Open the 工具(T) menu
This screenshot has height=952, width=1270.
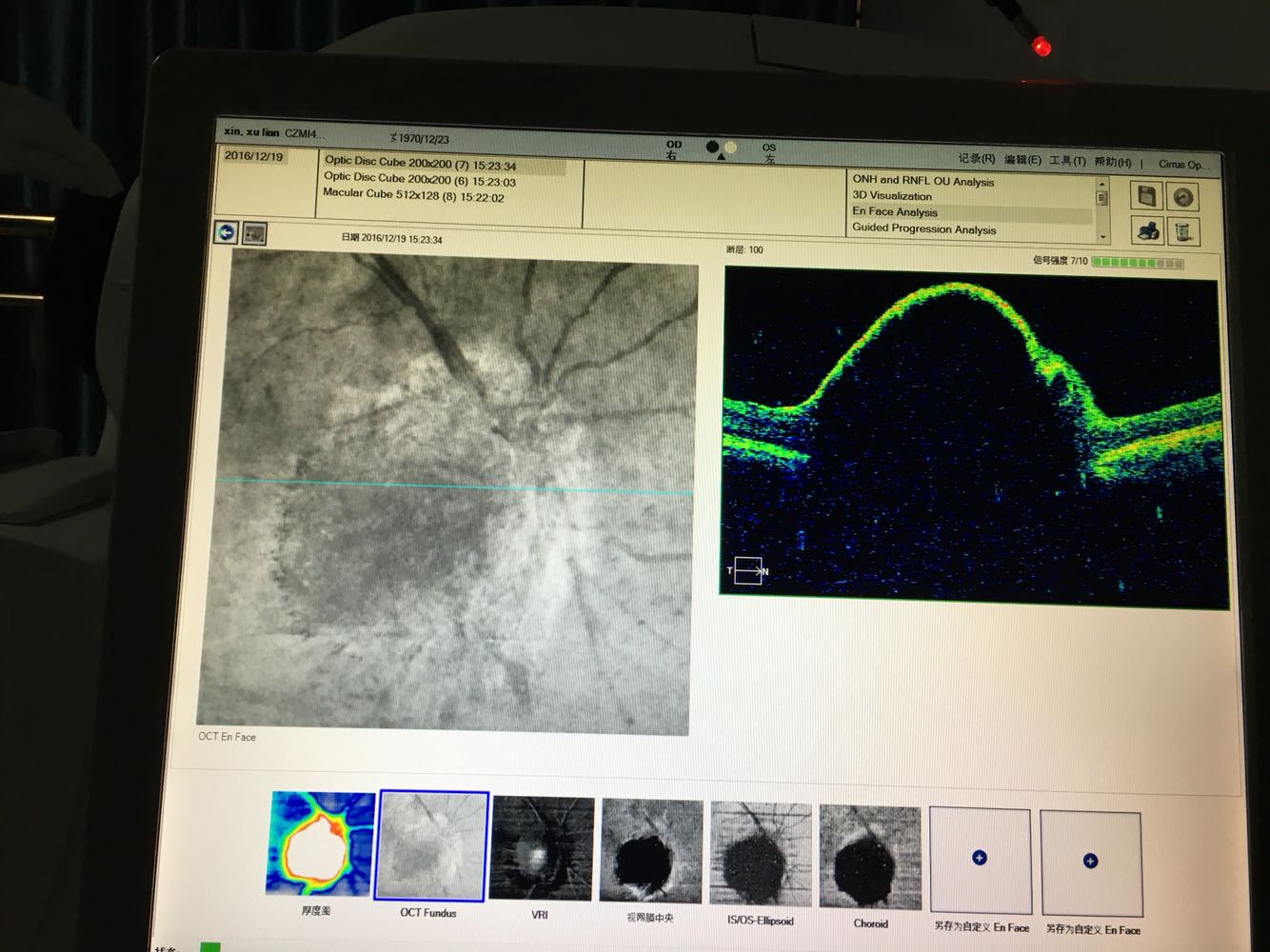pos(1066,161)
